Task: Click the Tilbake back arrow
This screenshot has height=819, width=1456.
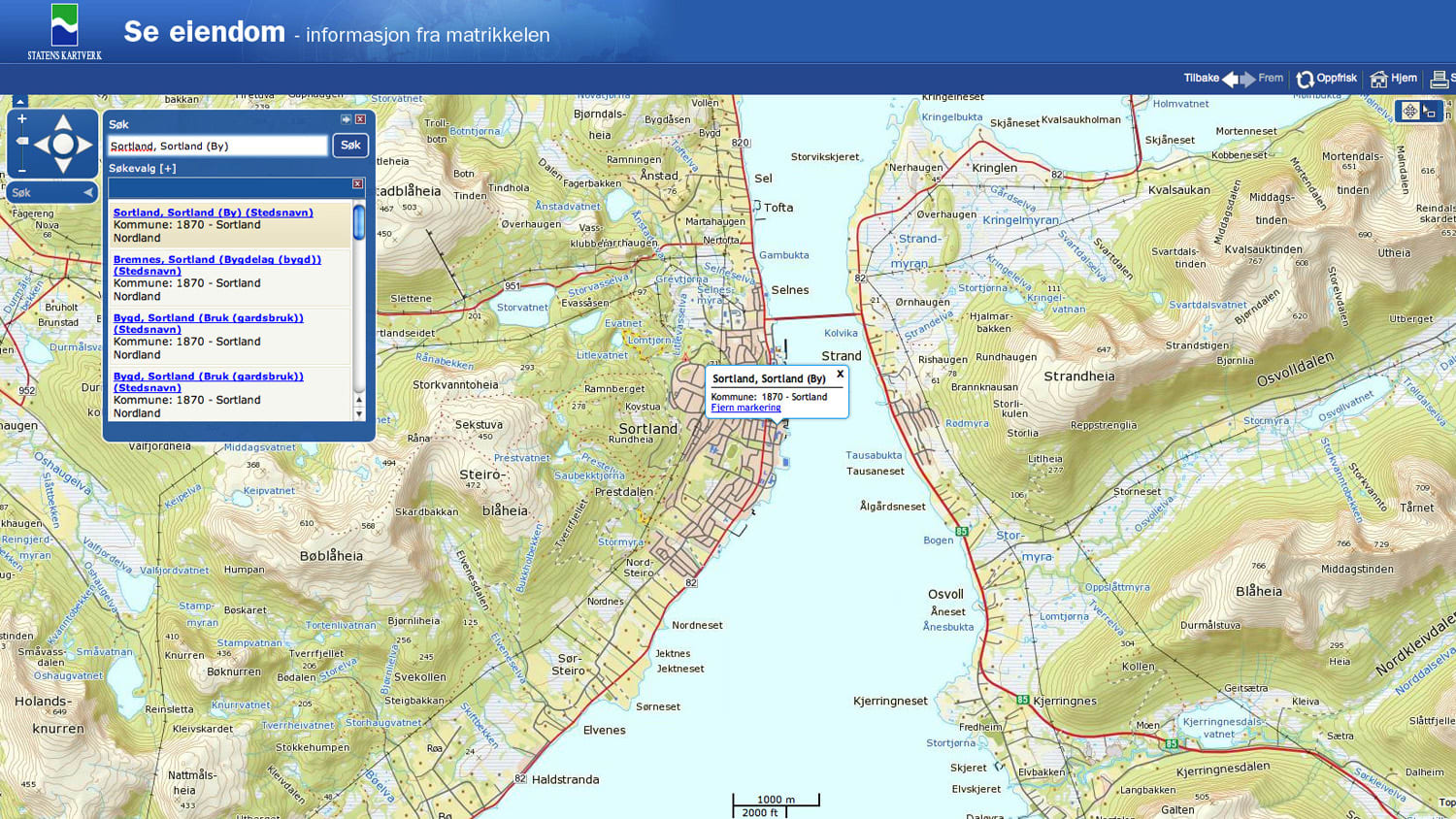Action: (x=1230, y=80)
